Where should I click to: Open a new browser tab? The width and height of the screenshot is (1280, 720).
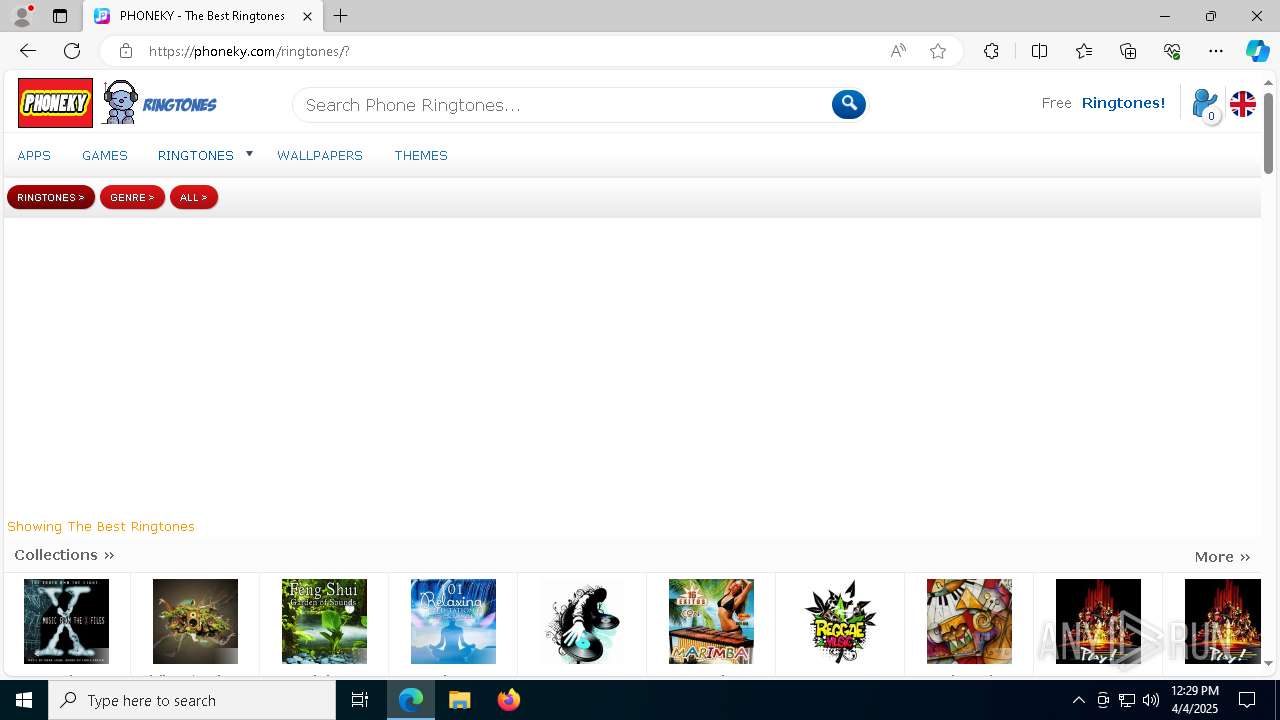341,16
